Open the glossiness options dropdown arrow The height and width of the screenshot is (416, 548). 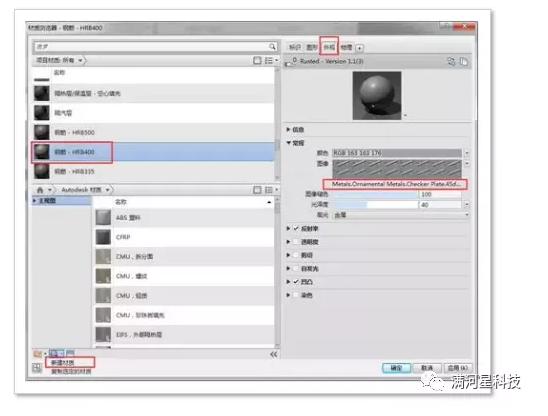click(467, 205)
